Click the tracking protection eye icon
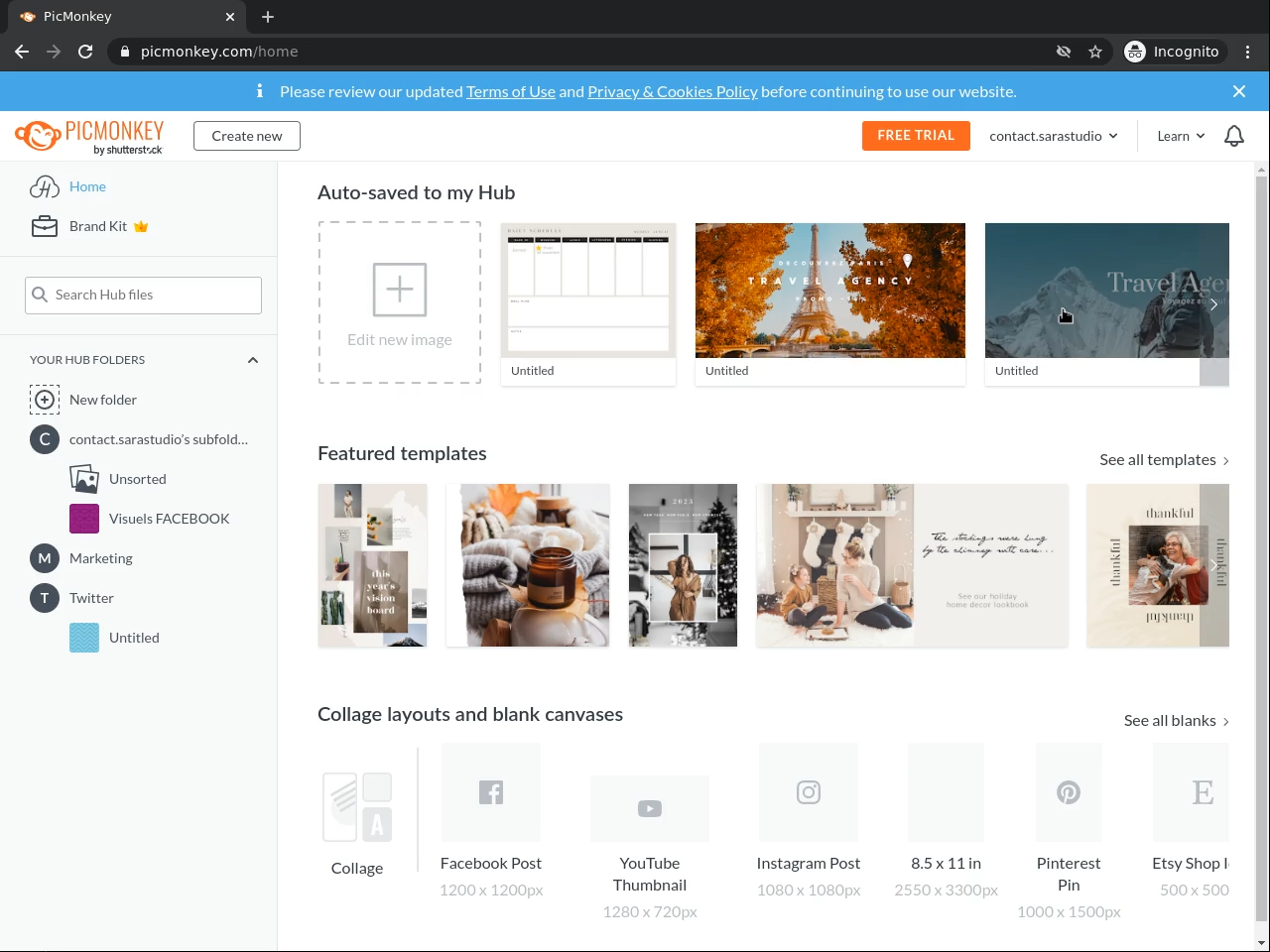The height and width of the screenshot is (952, 1270). [1064, 52]
